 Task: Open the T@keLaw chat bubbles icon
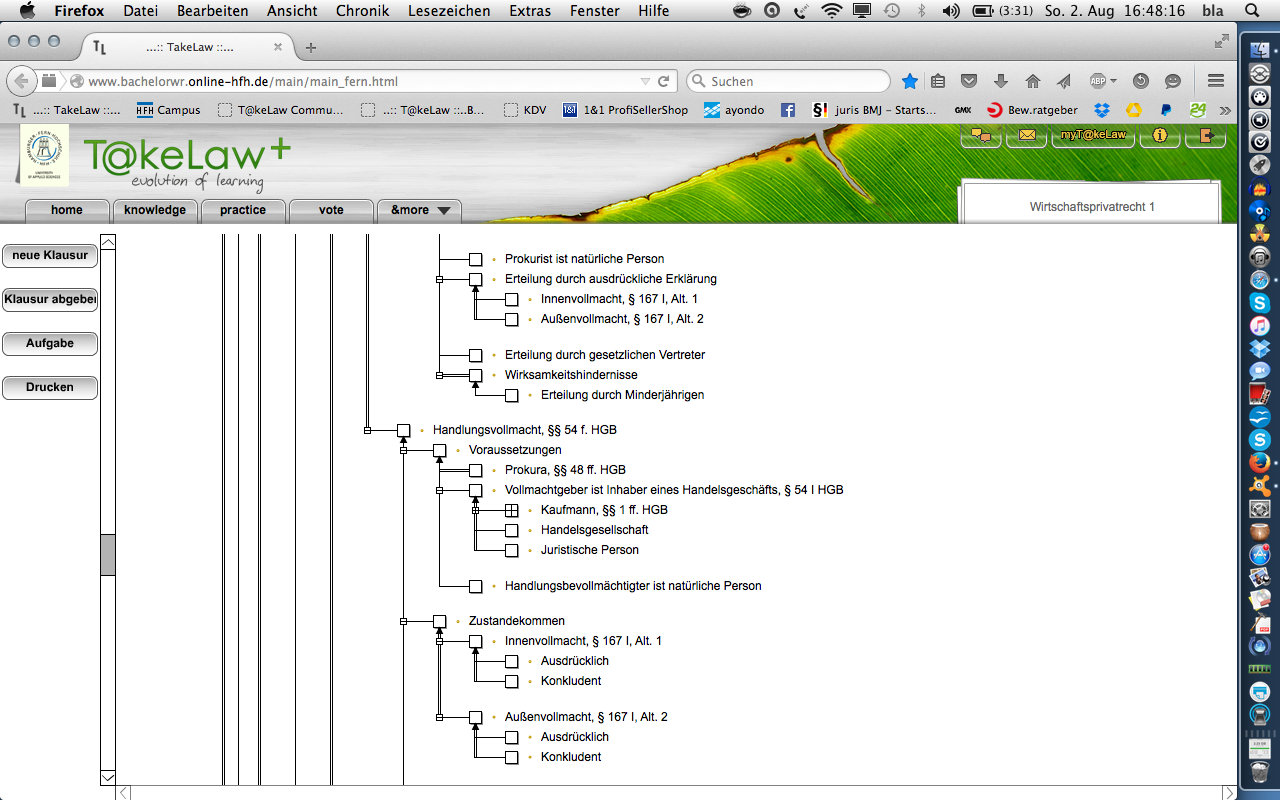(981, 136)
